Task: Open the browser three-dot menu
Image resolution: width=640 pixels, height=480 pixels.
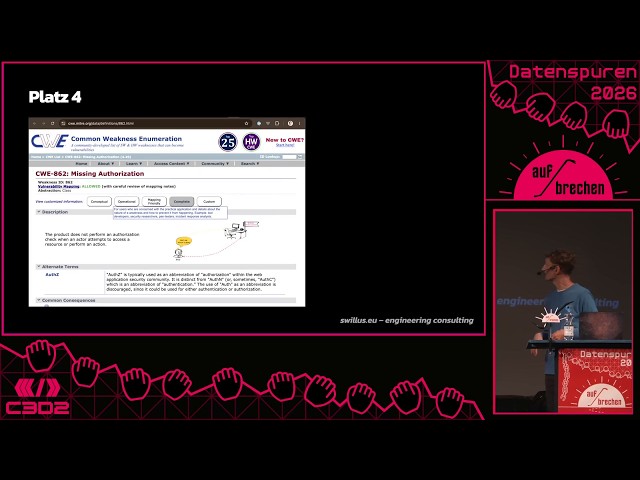Action: [299, 123]
